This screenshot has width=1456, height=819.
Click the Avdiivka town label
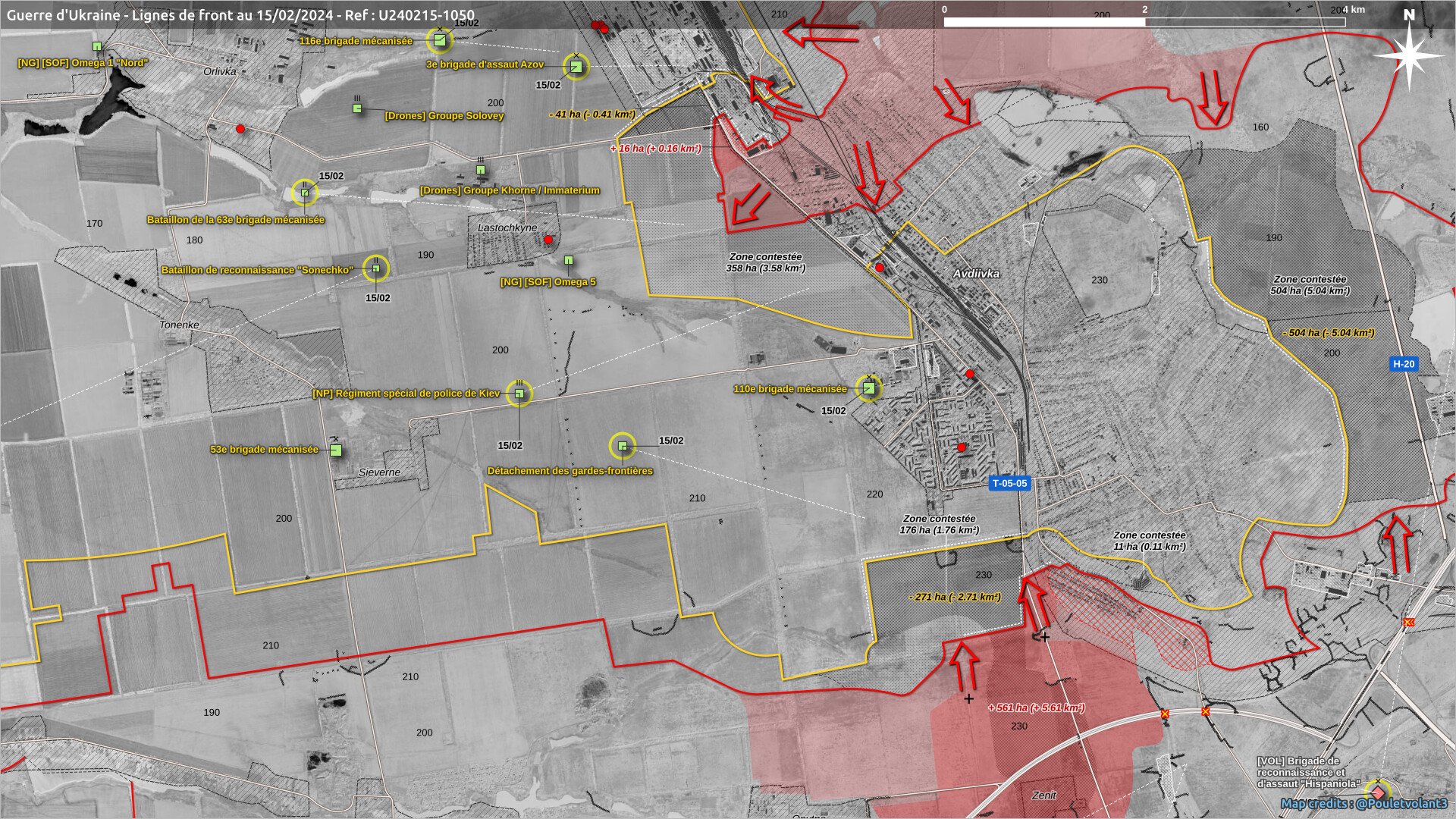coord(976,274)
